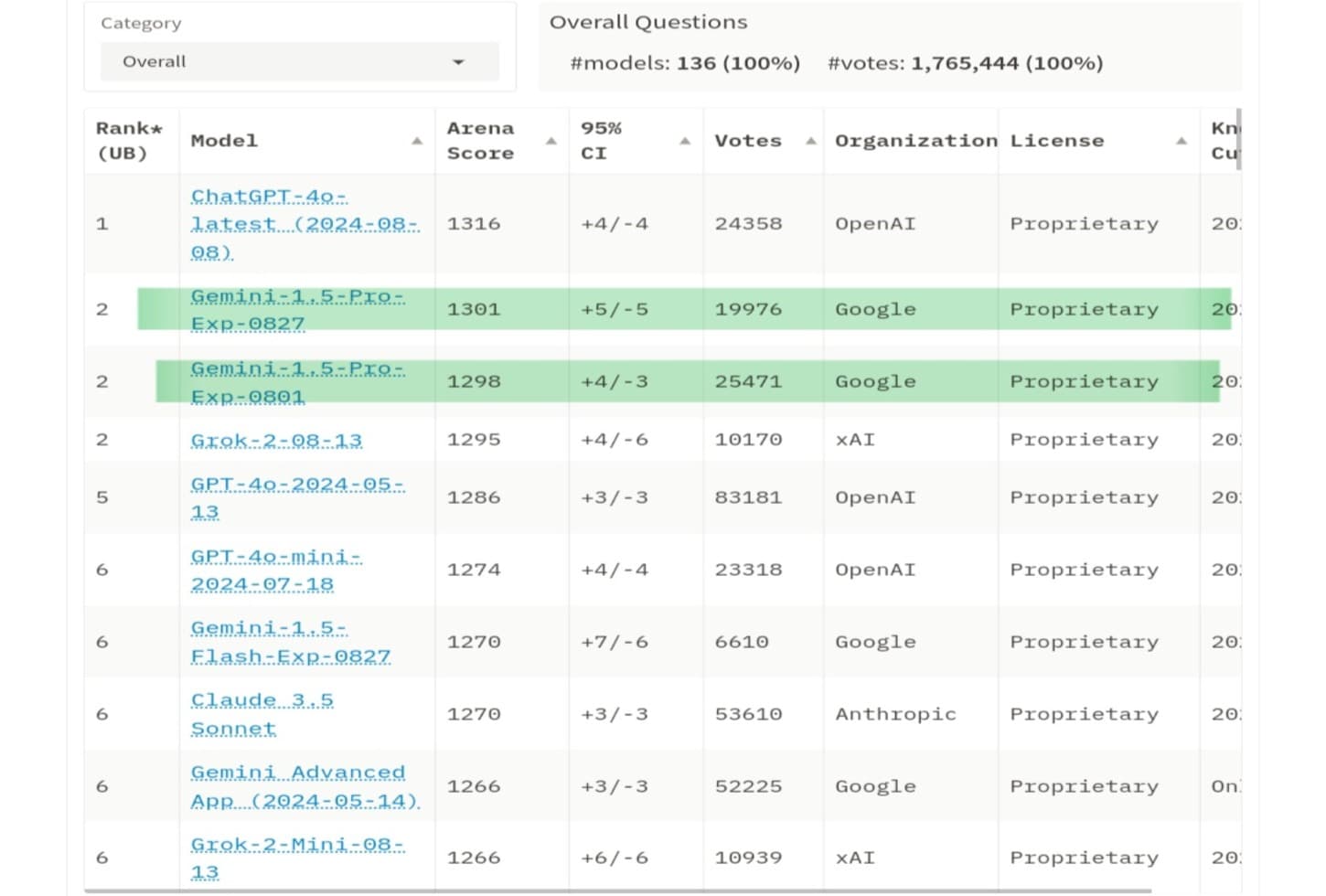The width and height of the screenshot is (1326, 896).
Task: Click the horizontal scrollbar below the table
Action: (x=618, y=891)
